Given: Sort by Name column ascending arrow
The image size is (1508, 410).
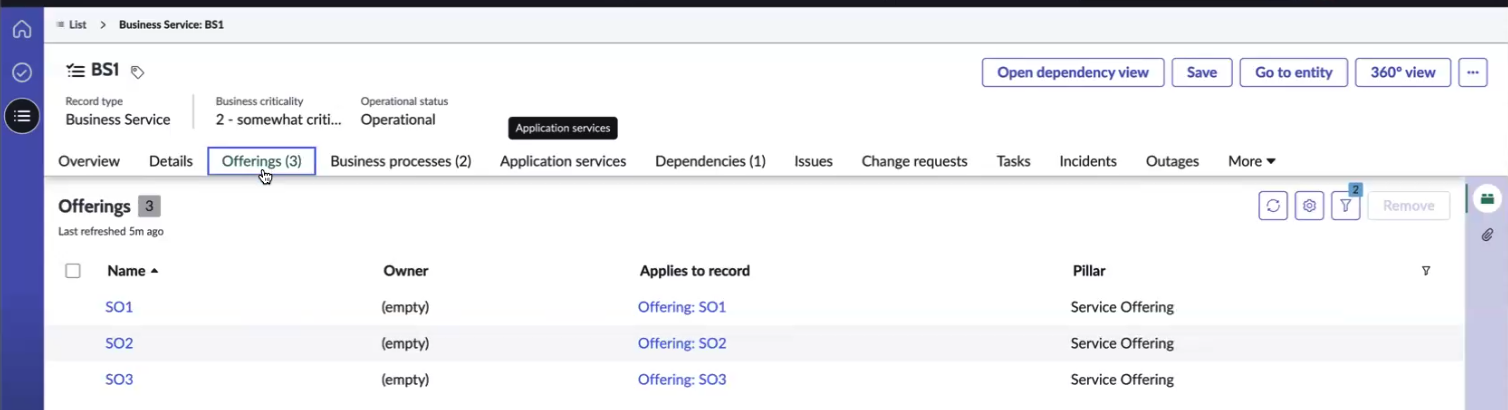Looking at the screenshot, I should click(154, 271).
